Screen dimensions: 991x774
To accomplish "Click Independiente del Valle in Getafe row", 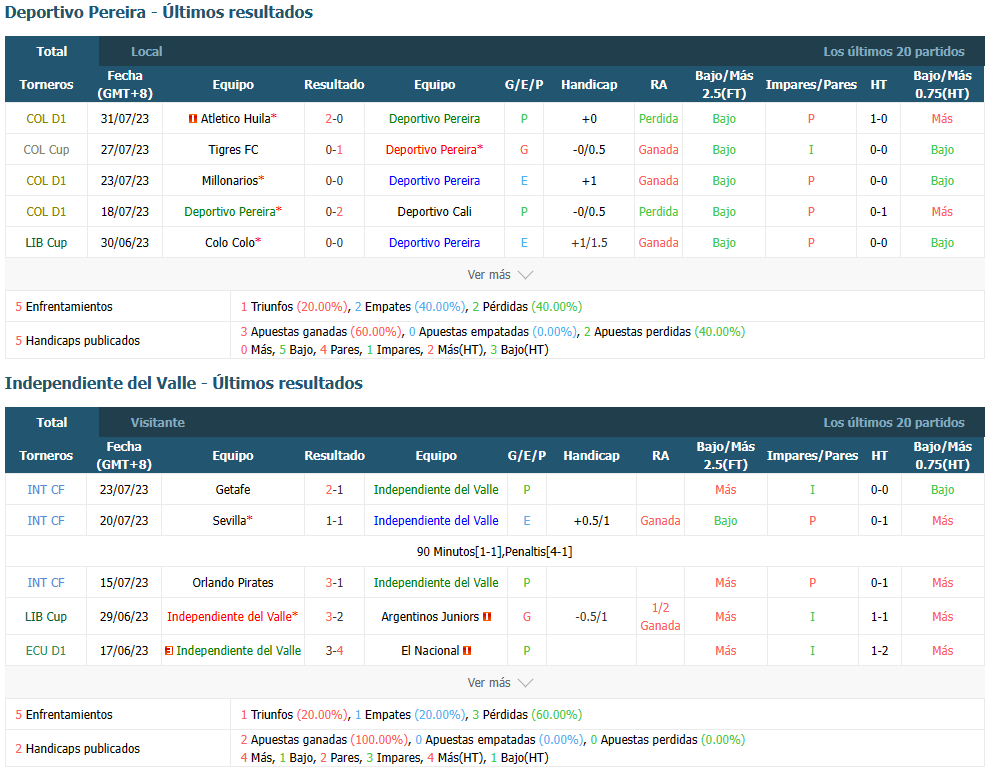I will (x=436, y=490).
